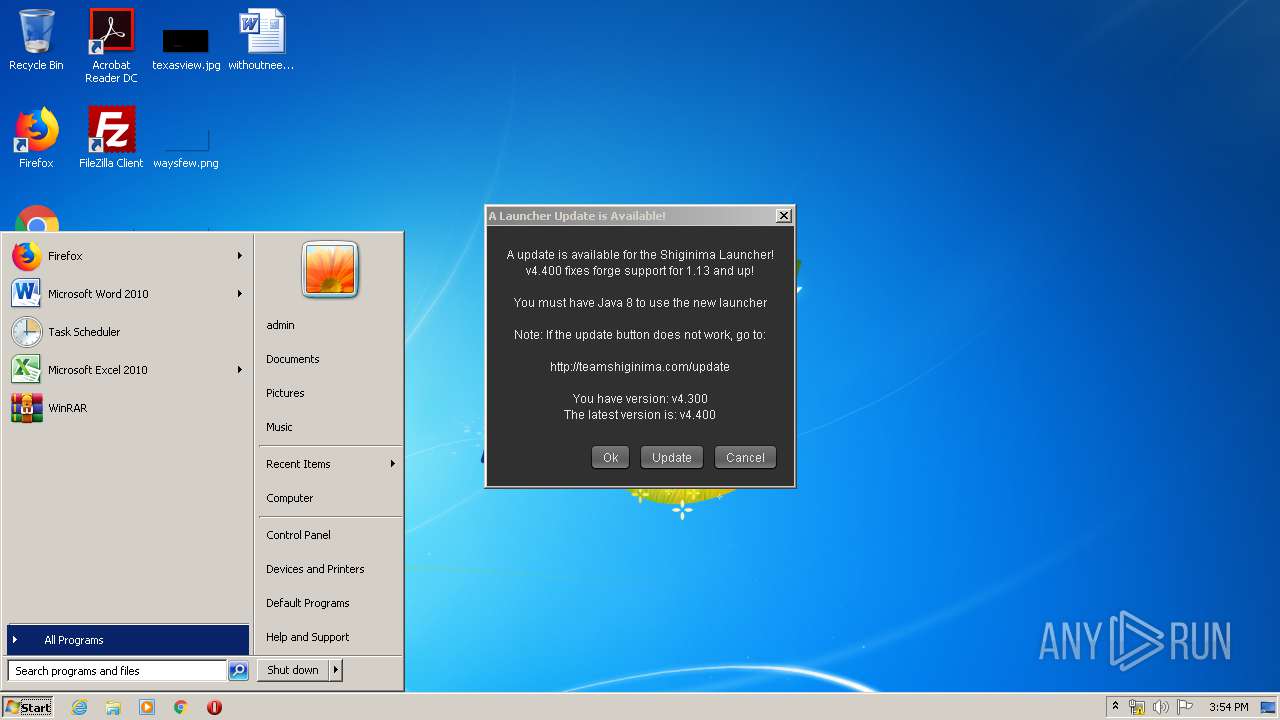
Task: Click the Show desktop button
Action: [x=1268, y=707]
